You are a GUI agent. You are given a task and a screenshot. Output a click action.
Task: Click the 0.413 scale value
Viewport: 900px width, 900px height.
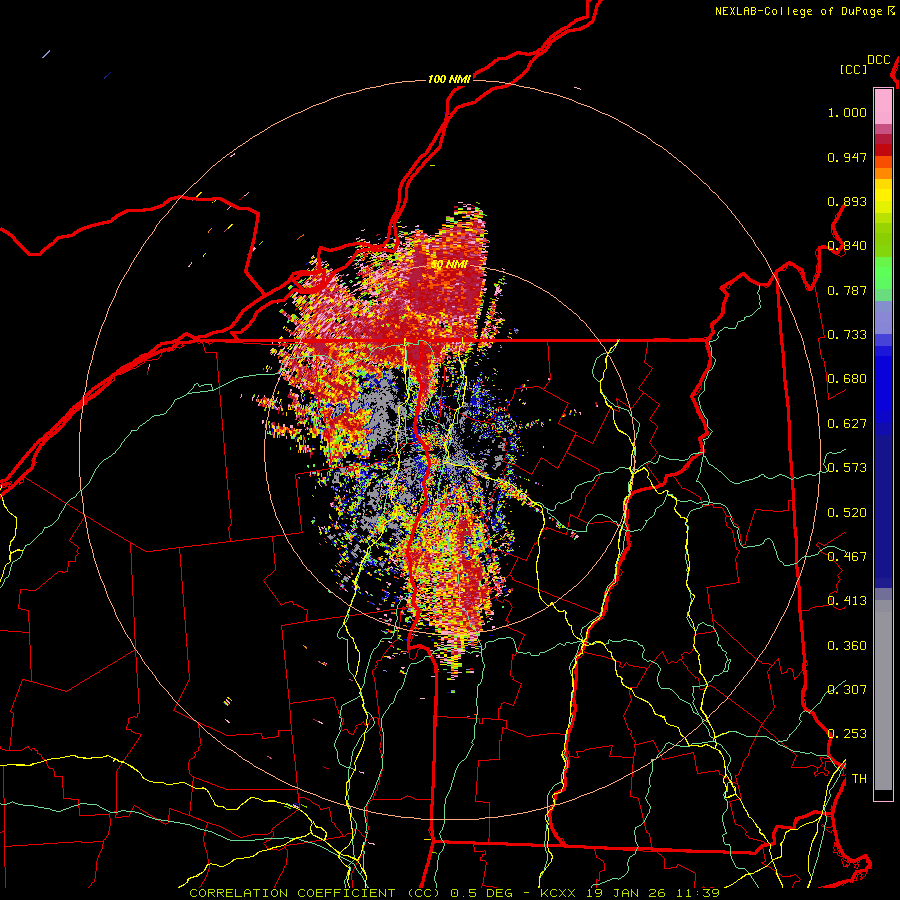847,601
